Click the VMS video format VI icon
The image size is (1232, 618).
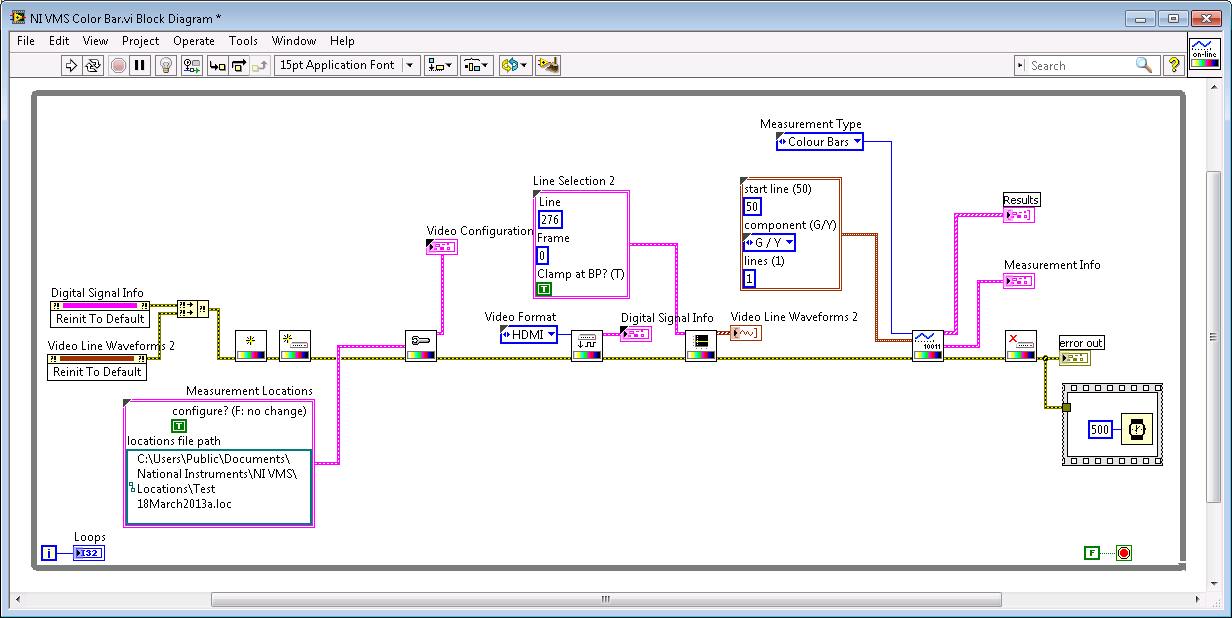pyautogui.click(x=587, y=346)
